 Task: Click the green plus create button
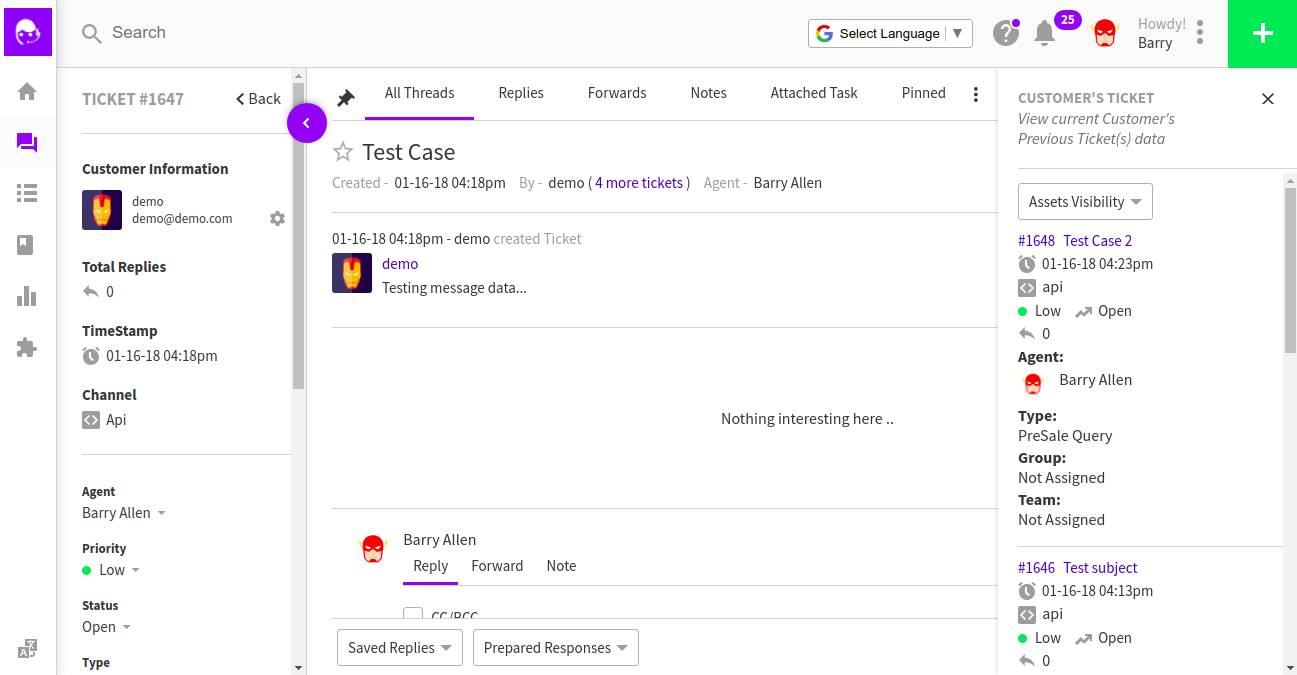1262,34
